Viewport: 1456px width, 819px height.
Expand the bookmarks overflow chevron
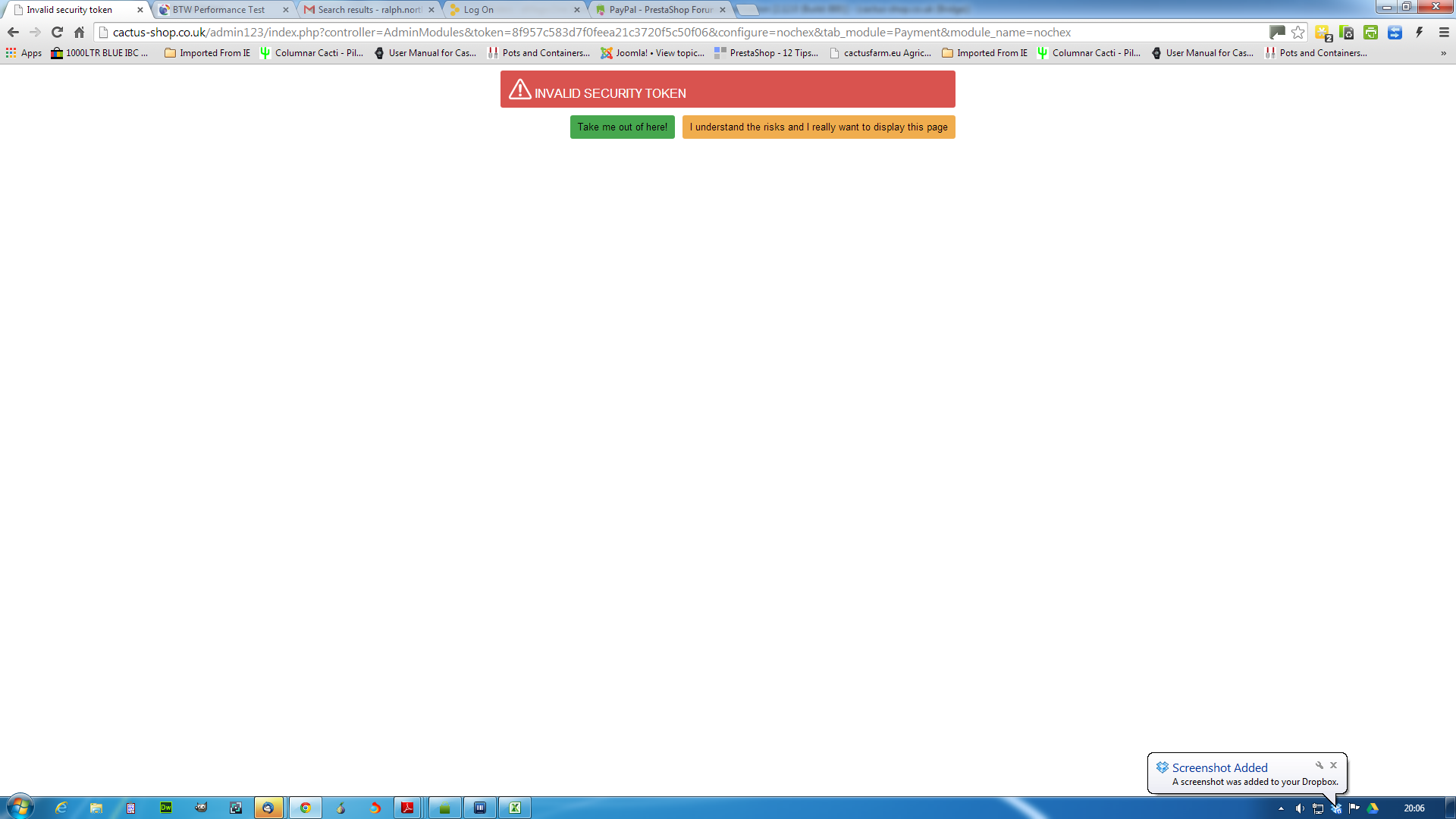[1443, 53]
